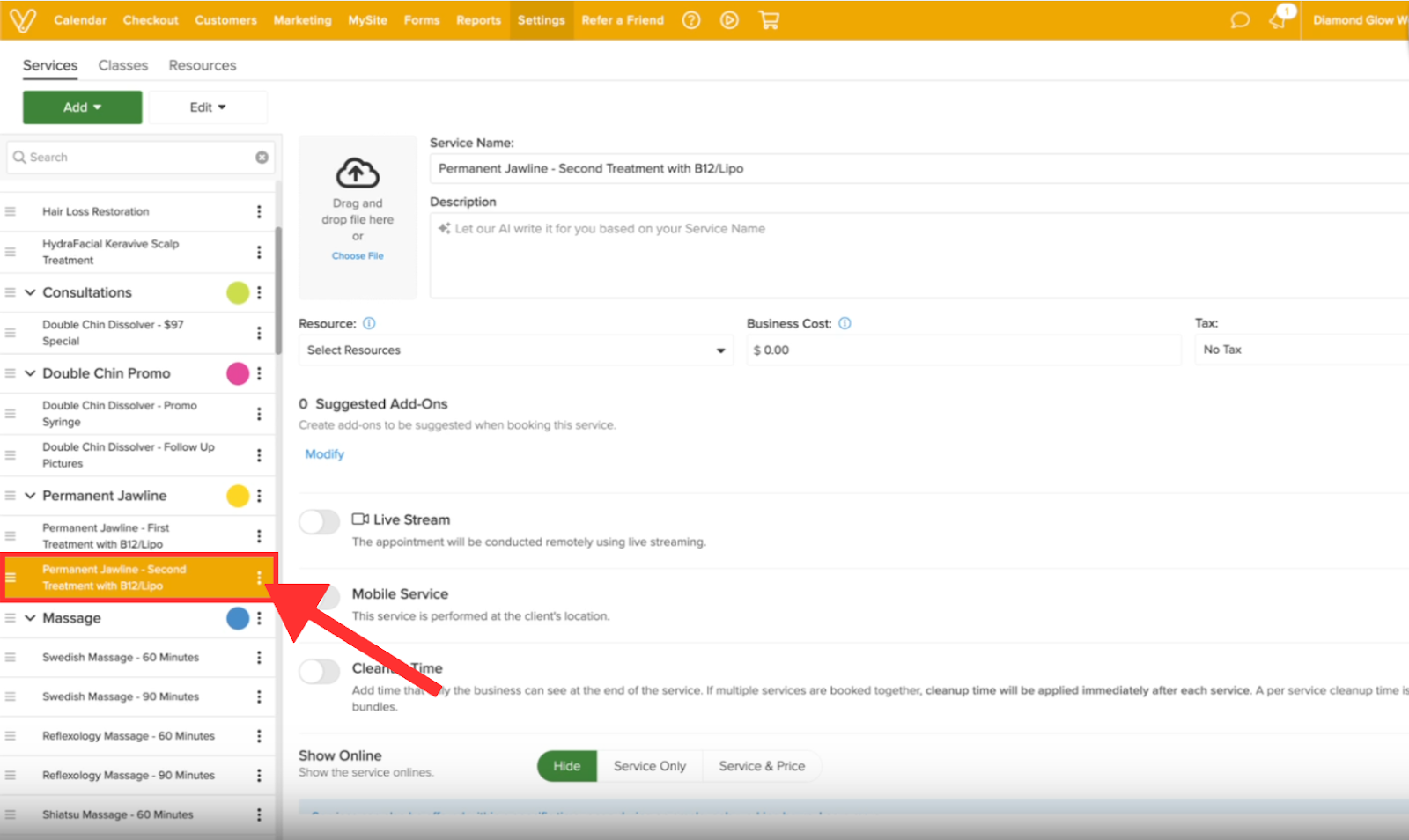Open options for Reflexology Massage - 60 Minutes

[x=259, y=736]
